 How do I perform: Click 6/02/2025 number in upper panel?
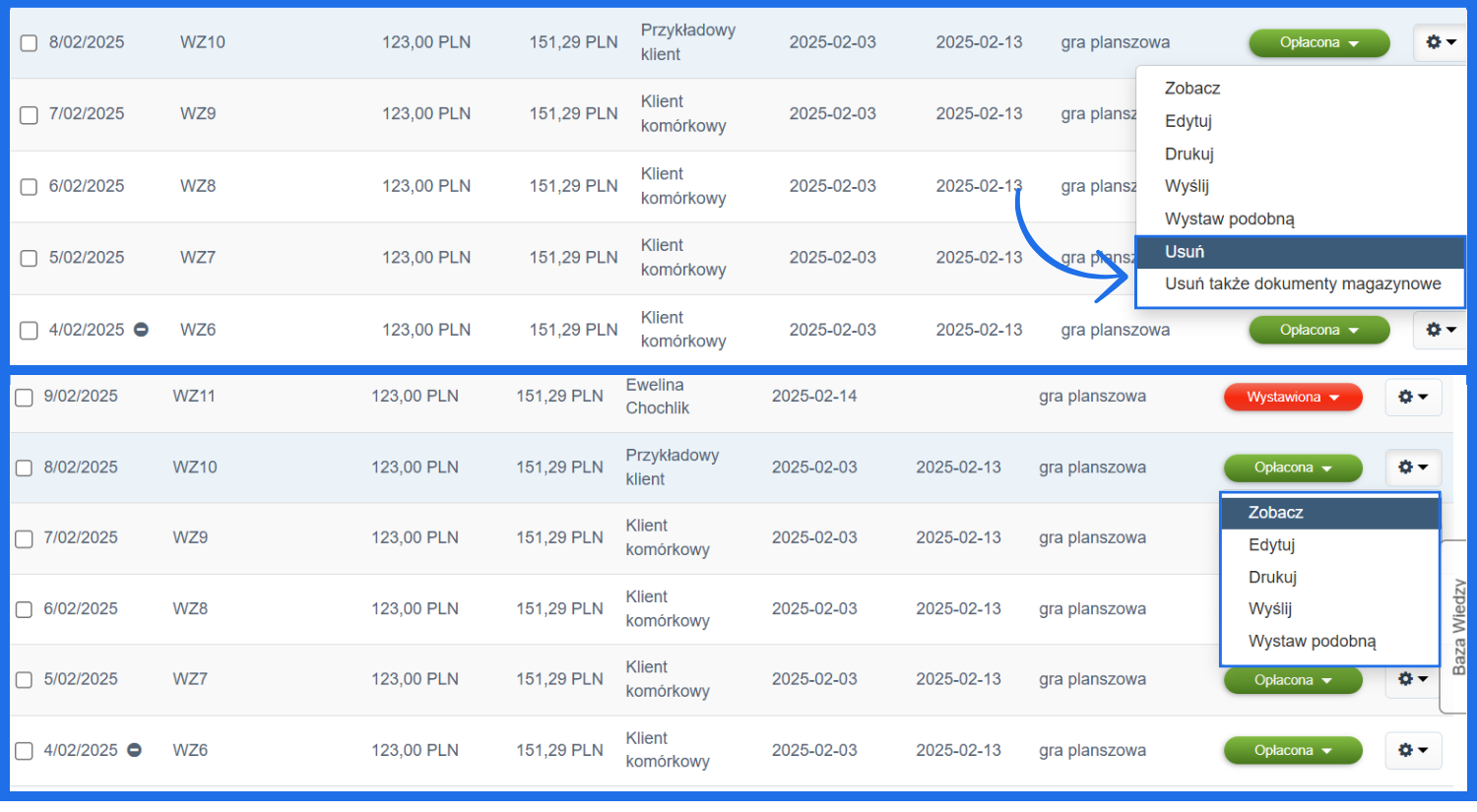[87, 186]
